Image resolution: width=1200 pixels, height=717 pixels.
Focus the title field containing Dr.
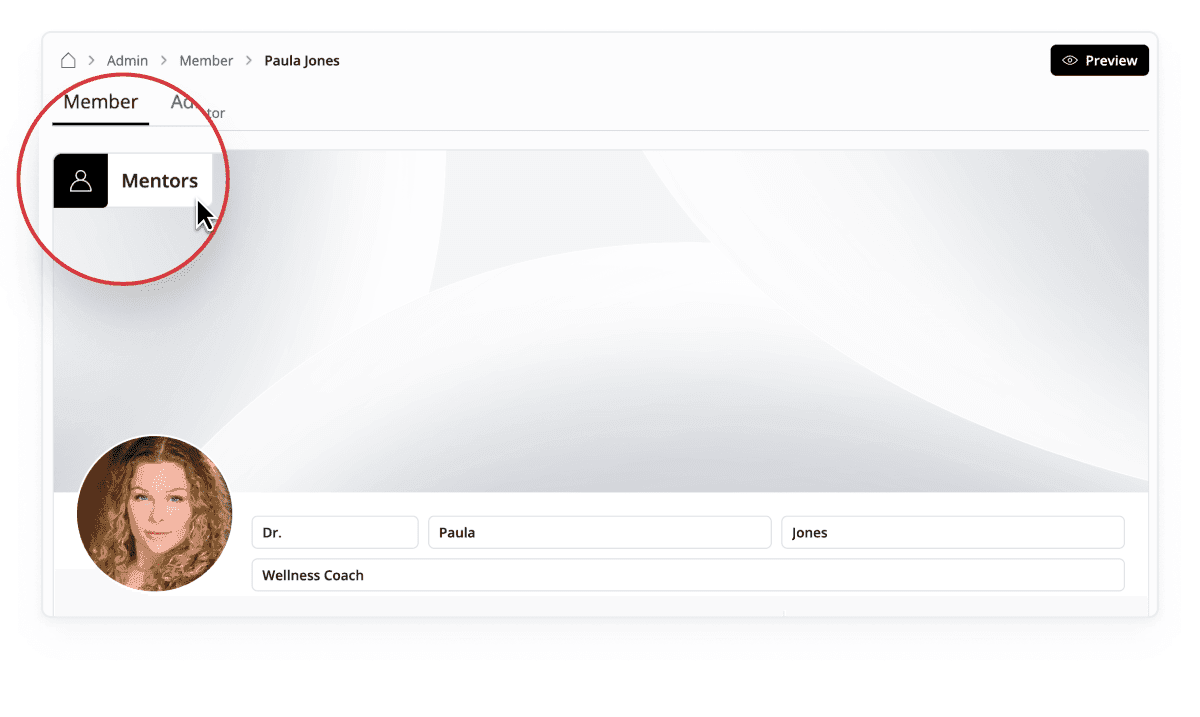point(334,533)
